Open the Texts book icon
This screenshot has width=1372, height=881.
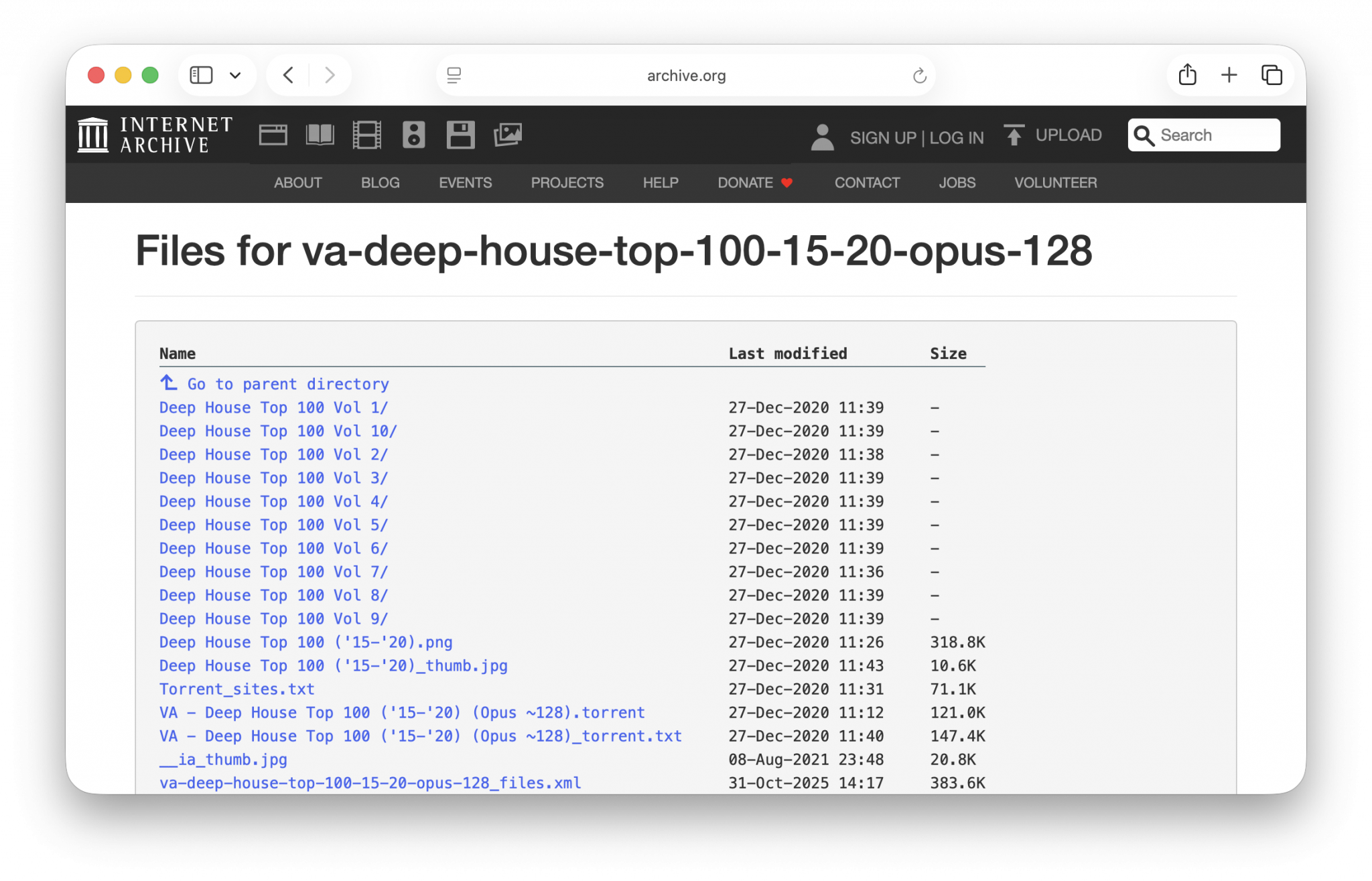click(320, 135)
